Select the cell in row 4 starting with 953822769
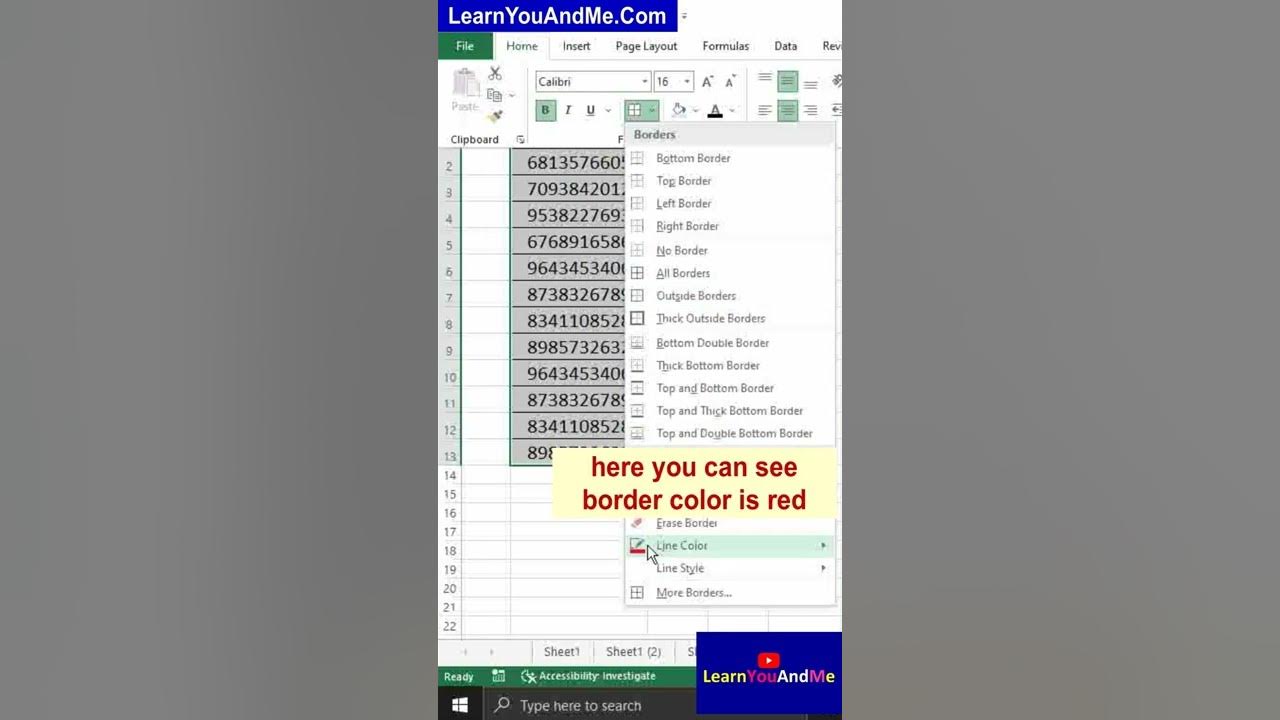Image resolution: width=1280 pixels, height=720 pixels. [568, 216]
